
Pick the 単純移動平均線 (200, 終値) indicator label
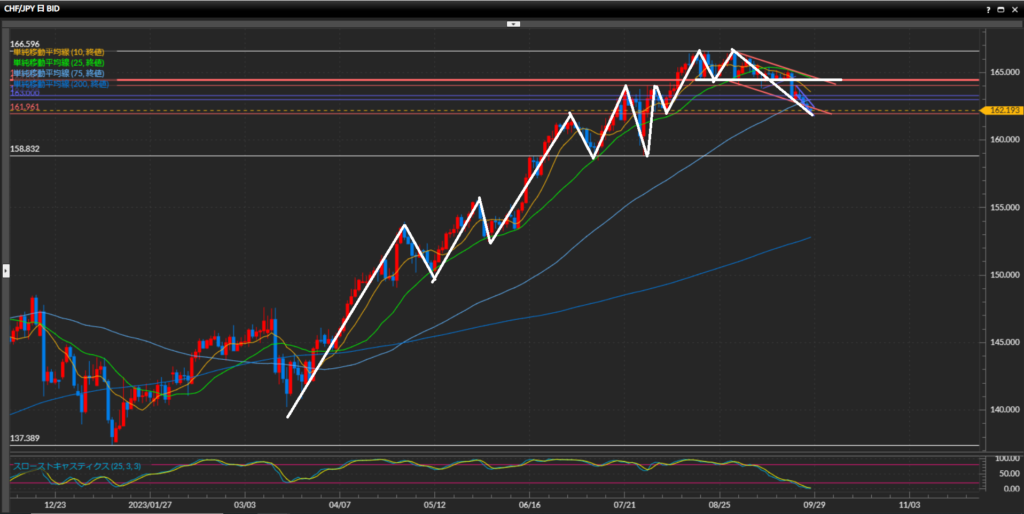click(x=58, y=85)
